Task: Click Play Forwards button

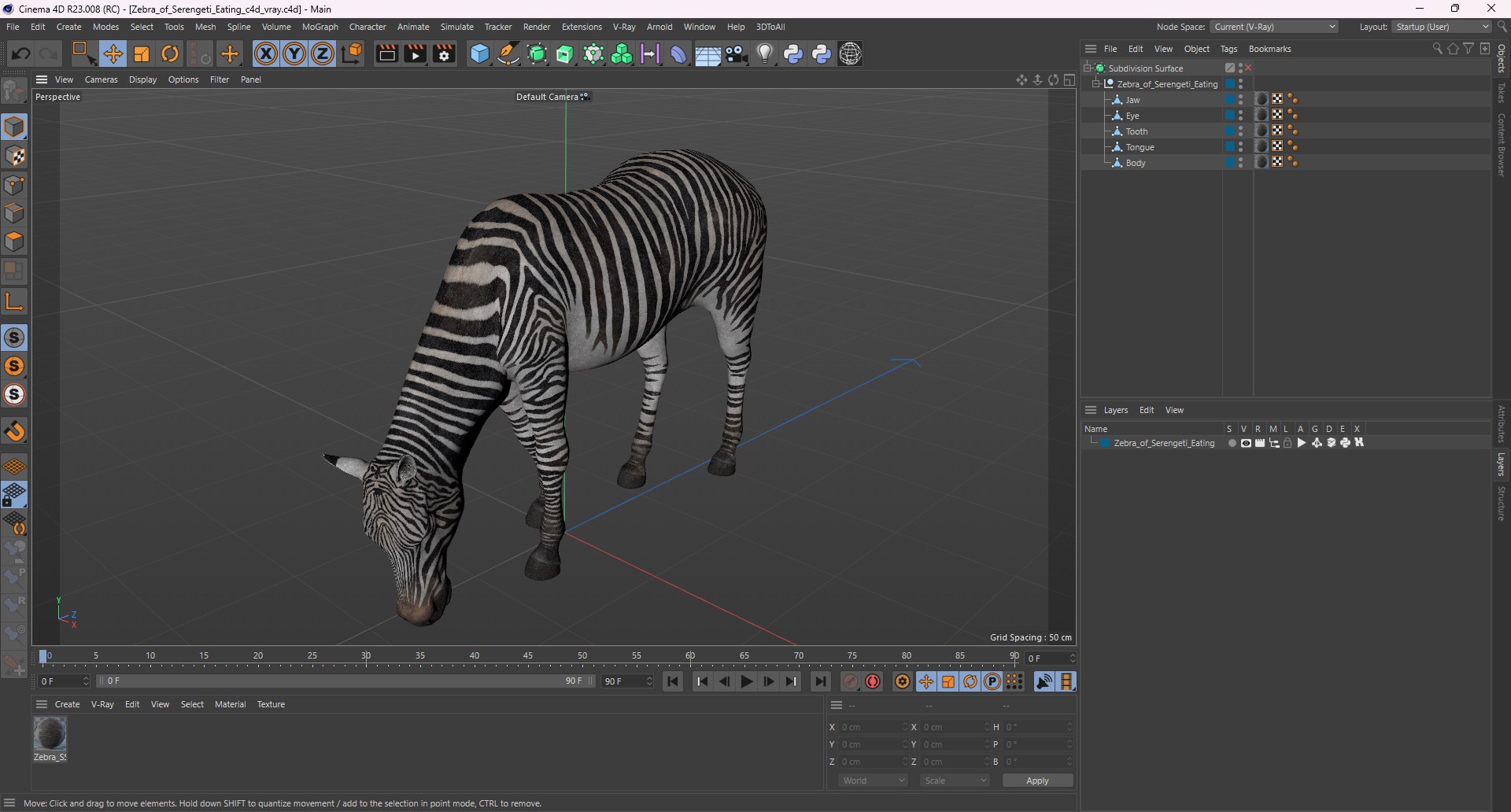Action: [747, 682]
